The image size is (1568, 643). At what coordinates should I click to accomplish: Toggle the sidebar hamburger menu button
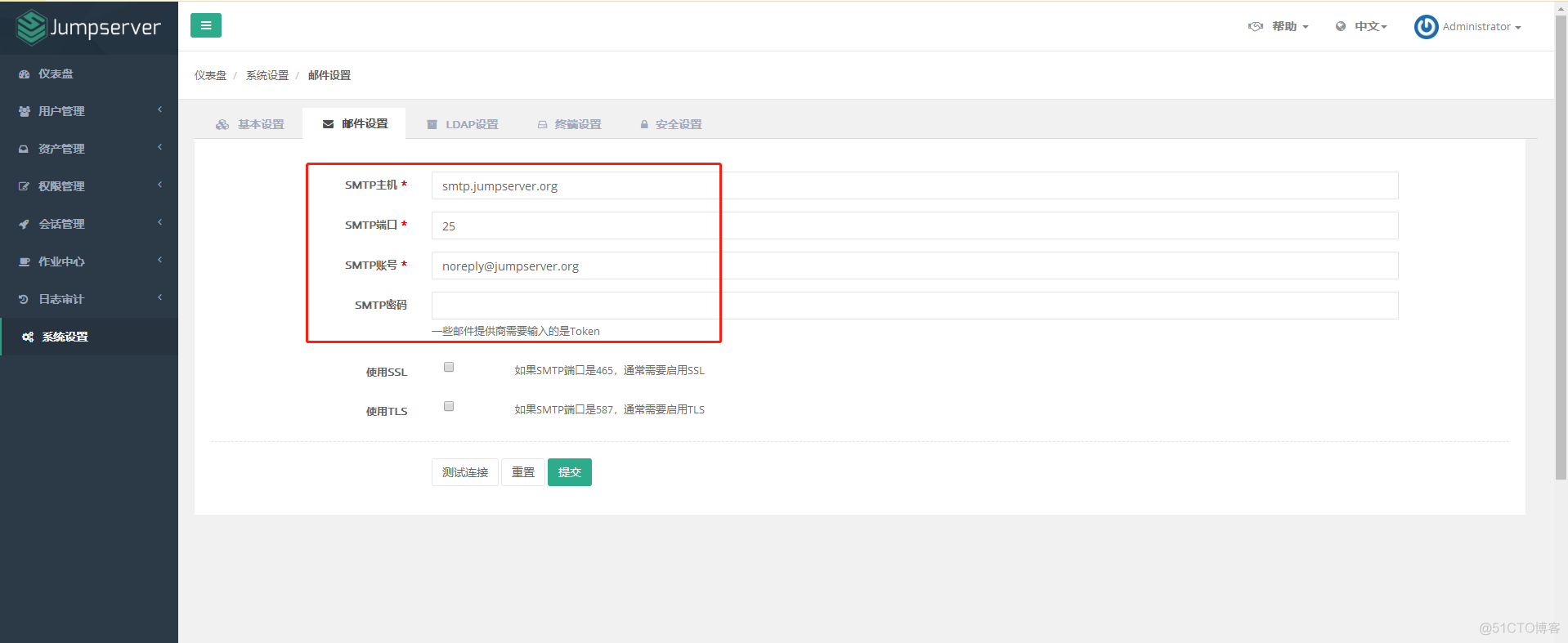[206, 25]
